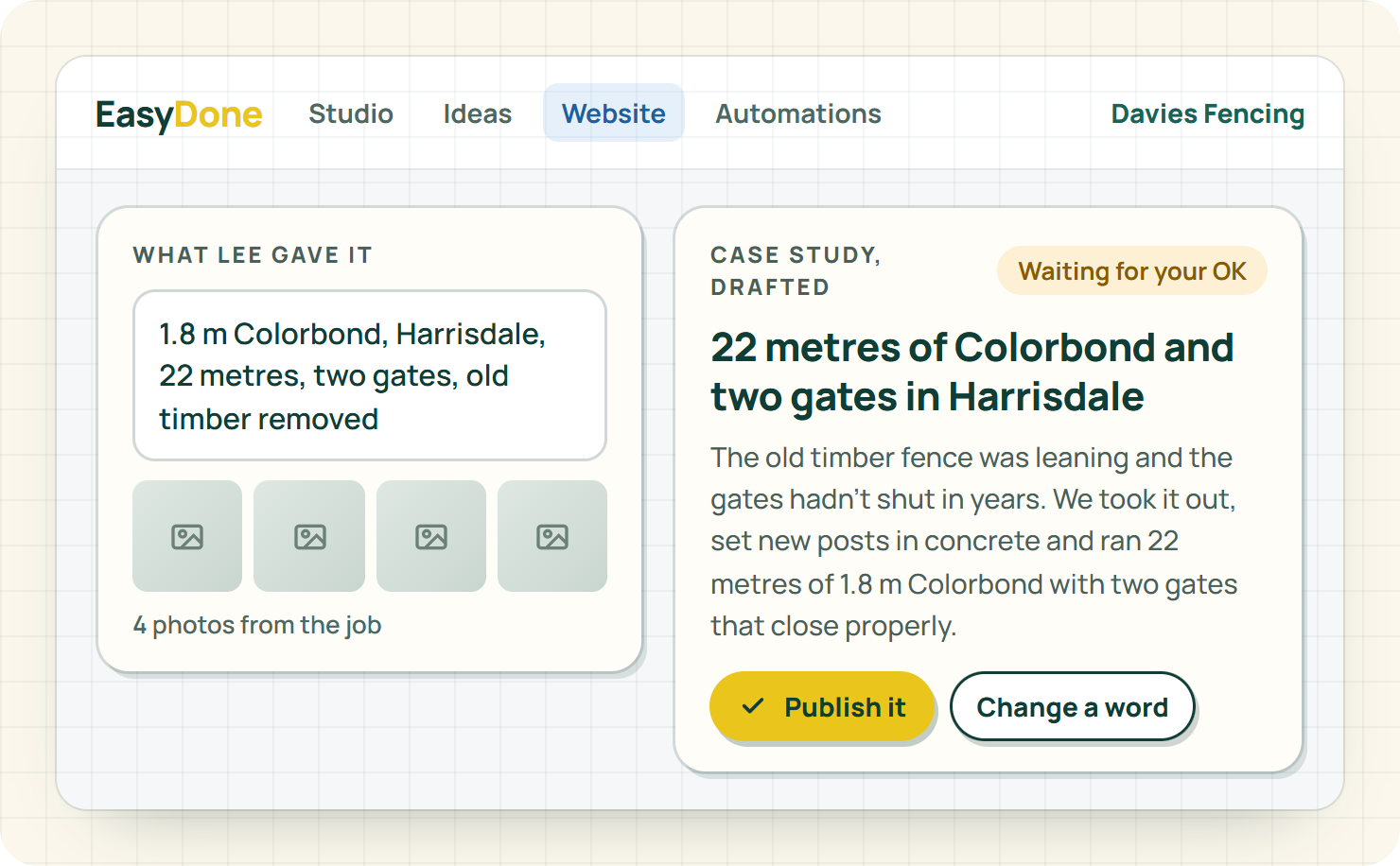Screen dimensions: 1400x866
Task: Click the '4 photos from the job' caption
Action: [x=257, y=625]
